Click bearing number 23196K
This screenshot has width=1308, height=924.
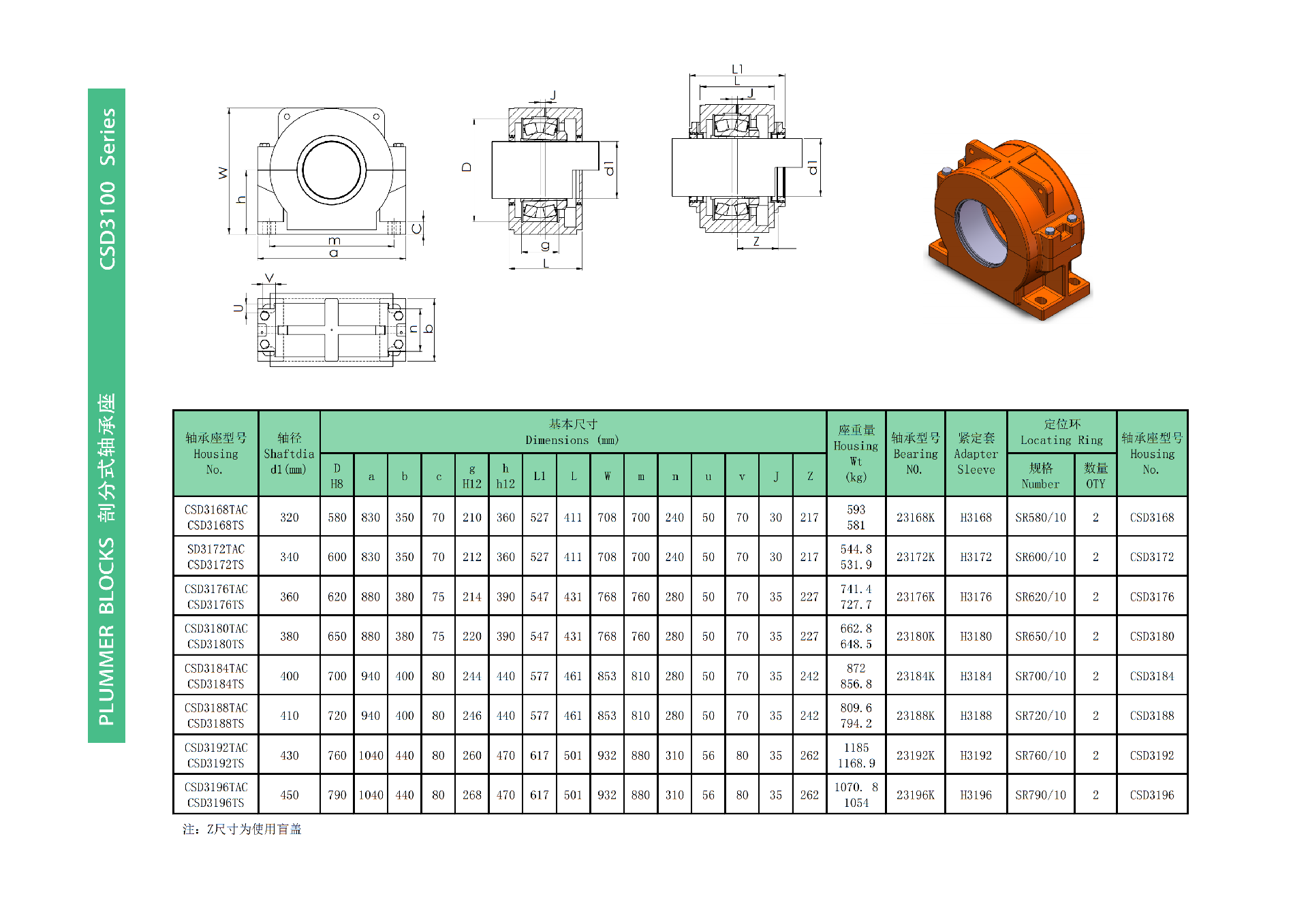(x=916, y=795)
